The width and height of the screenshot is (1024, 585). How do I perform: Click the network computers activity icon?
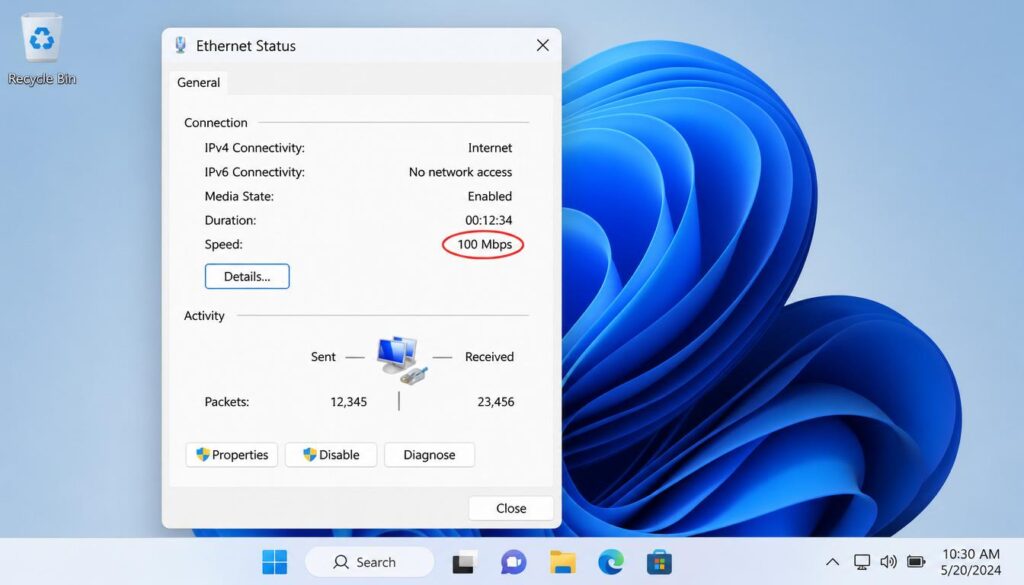pyautogui.click(x=402, y=359)
